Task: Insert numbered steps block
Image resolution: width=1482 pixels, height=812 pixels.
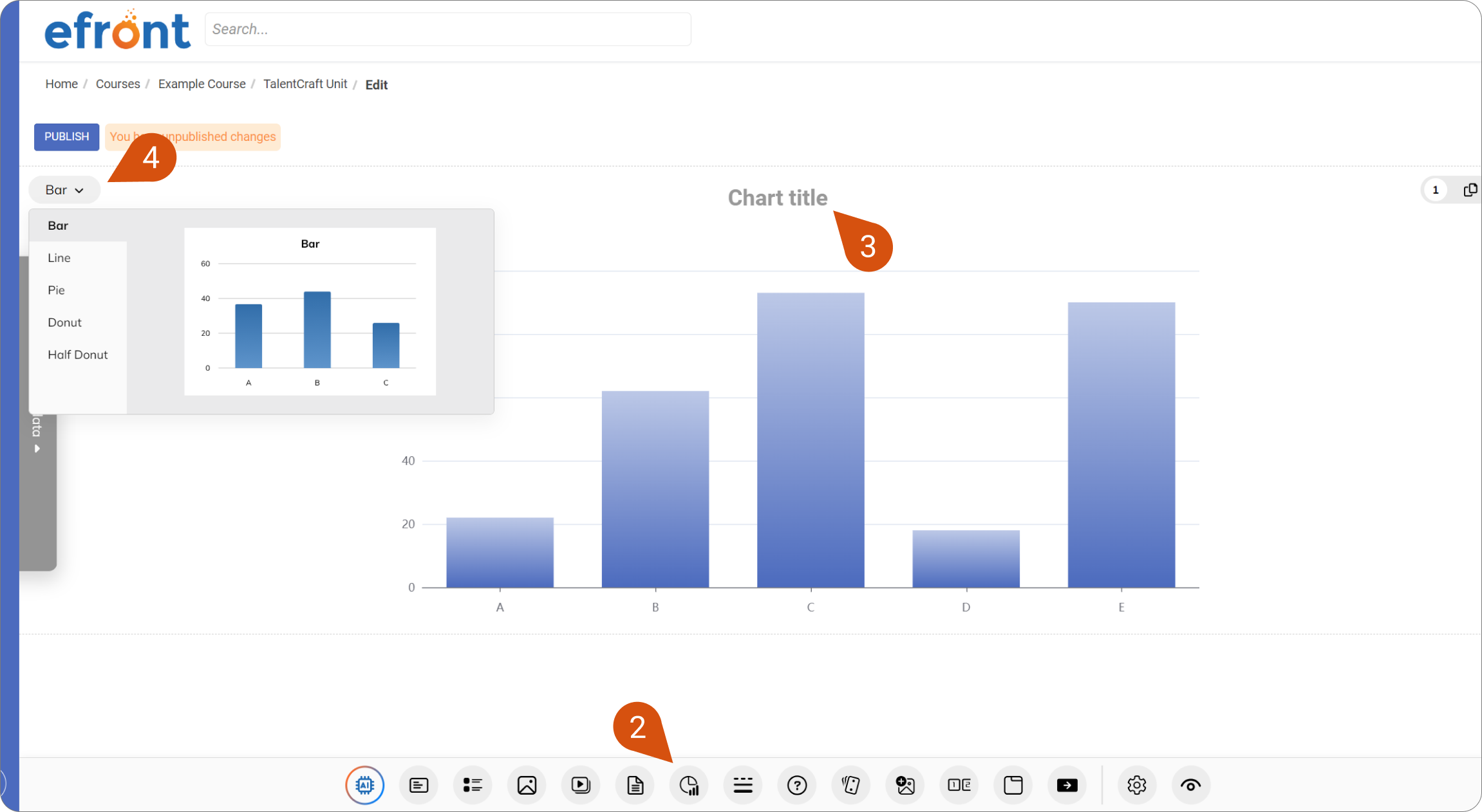Action: tap(959, 785)
